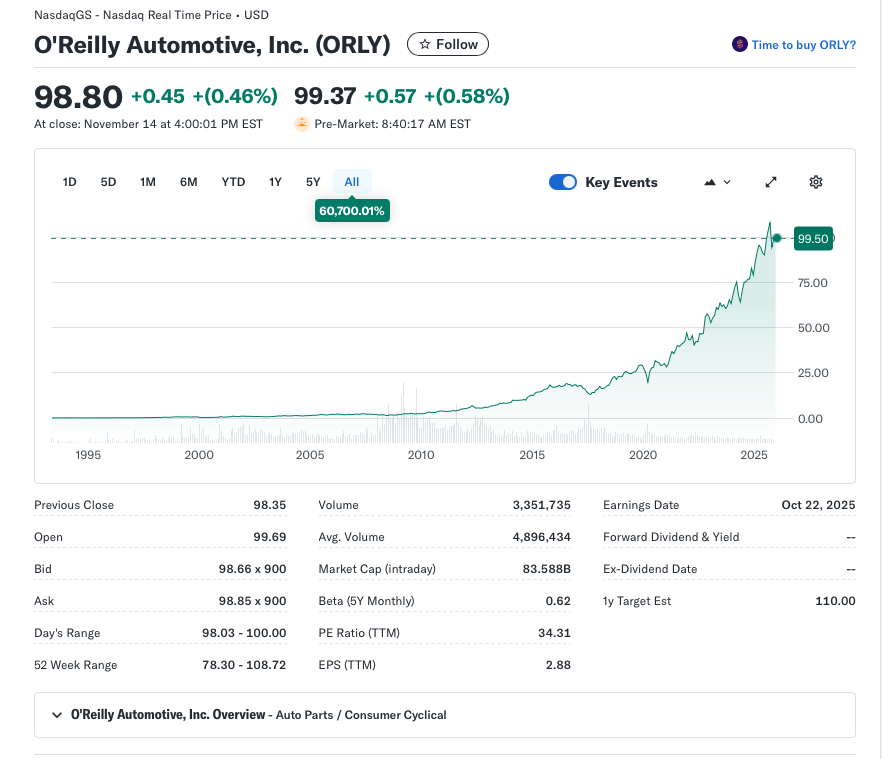Select the All time range
The image size is (882, 759).
[352, 182]
